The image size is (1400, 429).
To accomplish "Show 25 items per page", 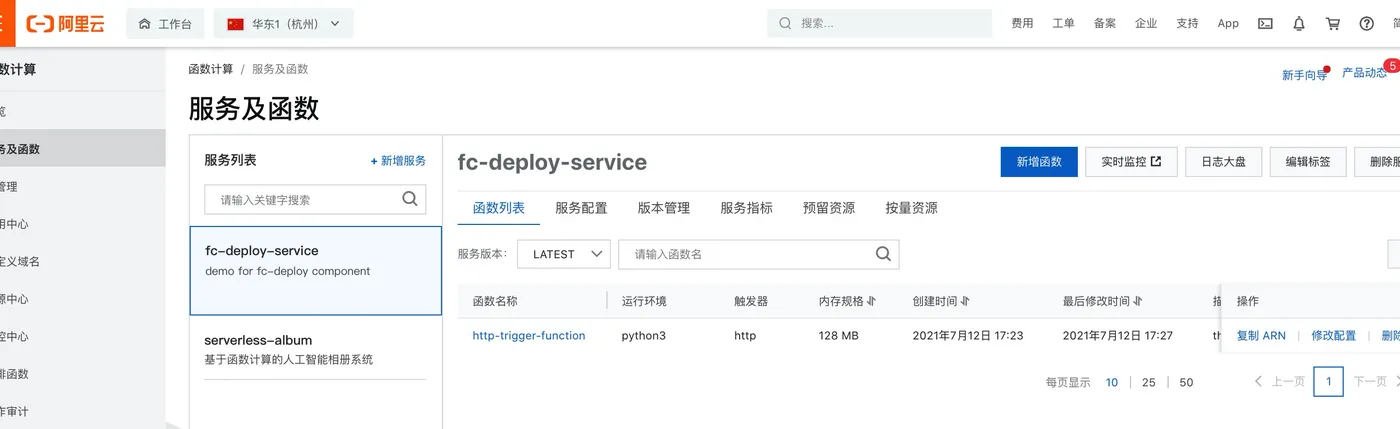I will [1149, 382].
